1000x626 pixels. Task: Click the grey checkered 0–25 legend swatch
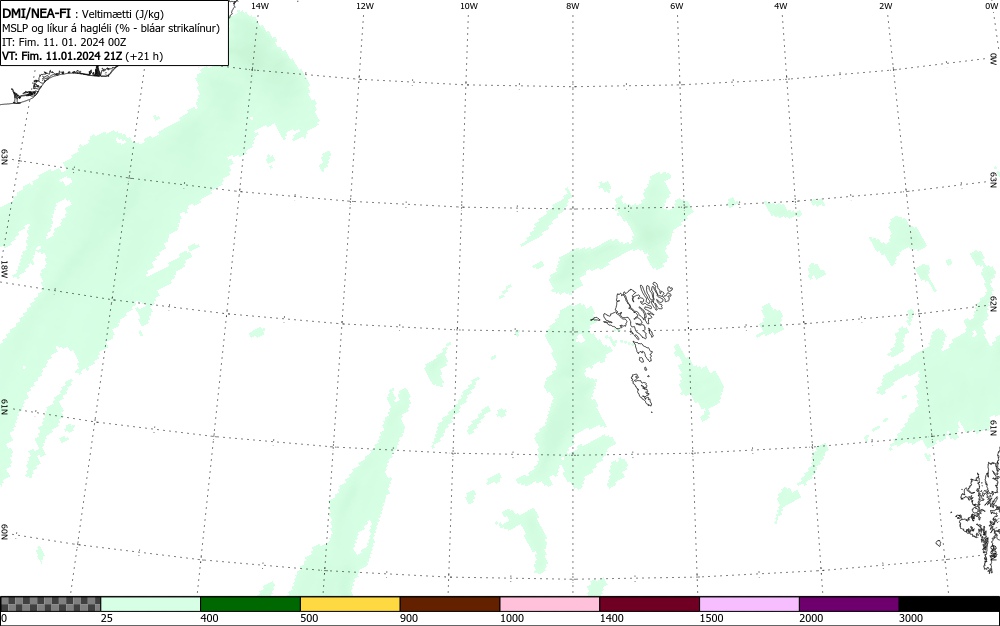(50, 604)
